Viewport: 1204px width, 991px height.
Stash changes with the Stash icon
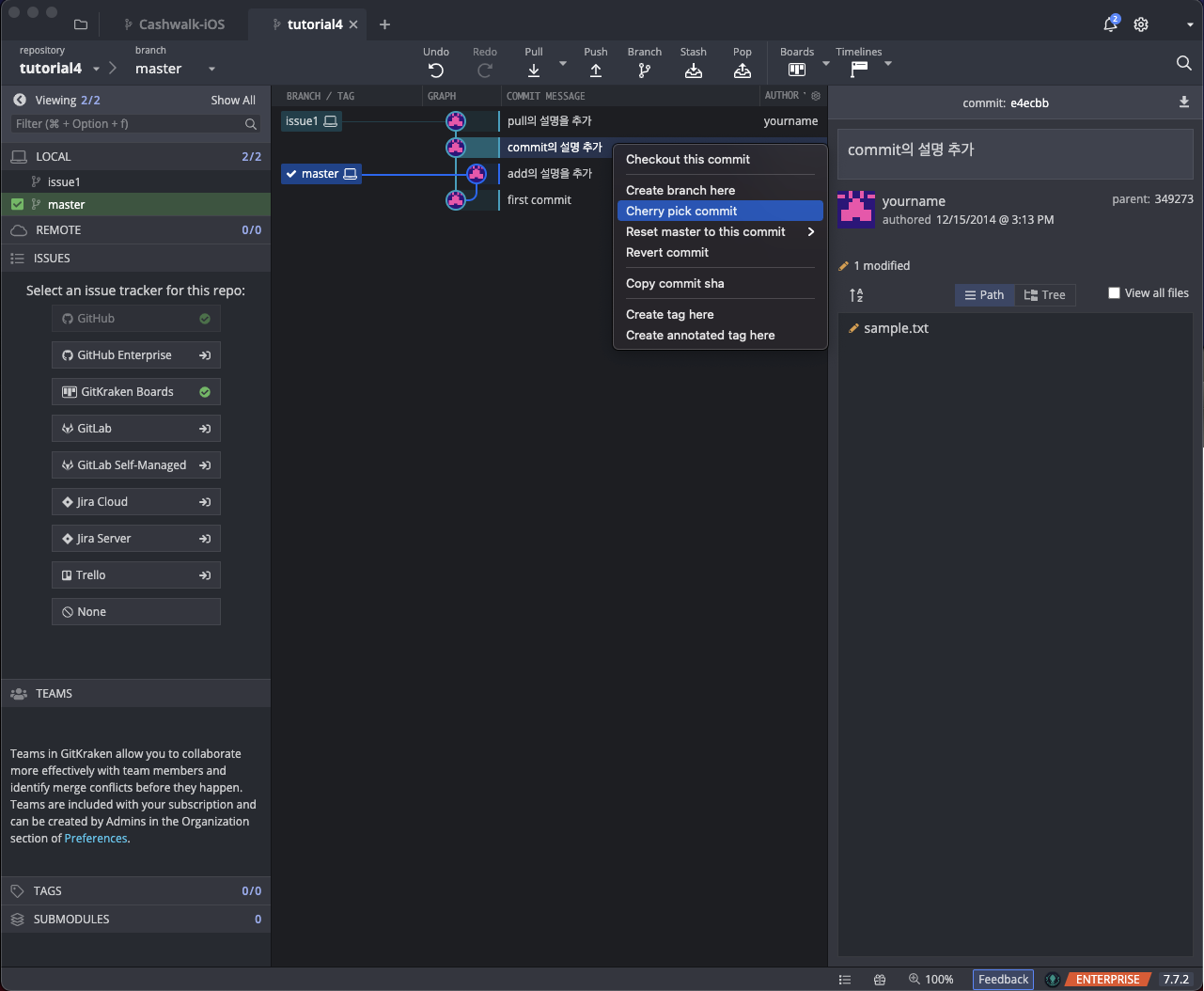click(694, 71)
